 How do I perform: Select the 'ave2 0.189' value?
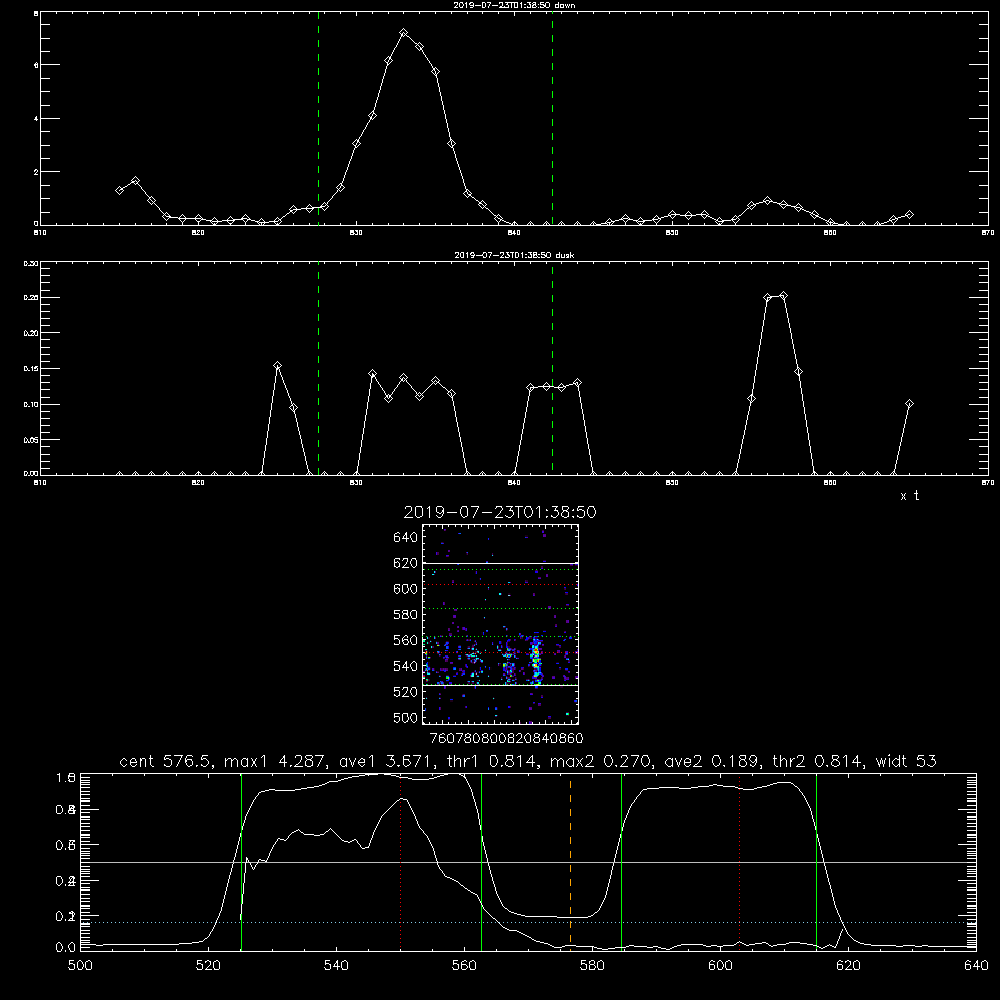coord(714,761)
